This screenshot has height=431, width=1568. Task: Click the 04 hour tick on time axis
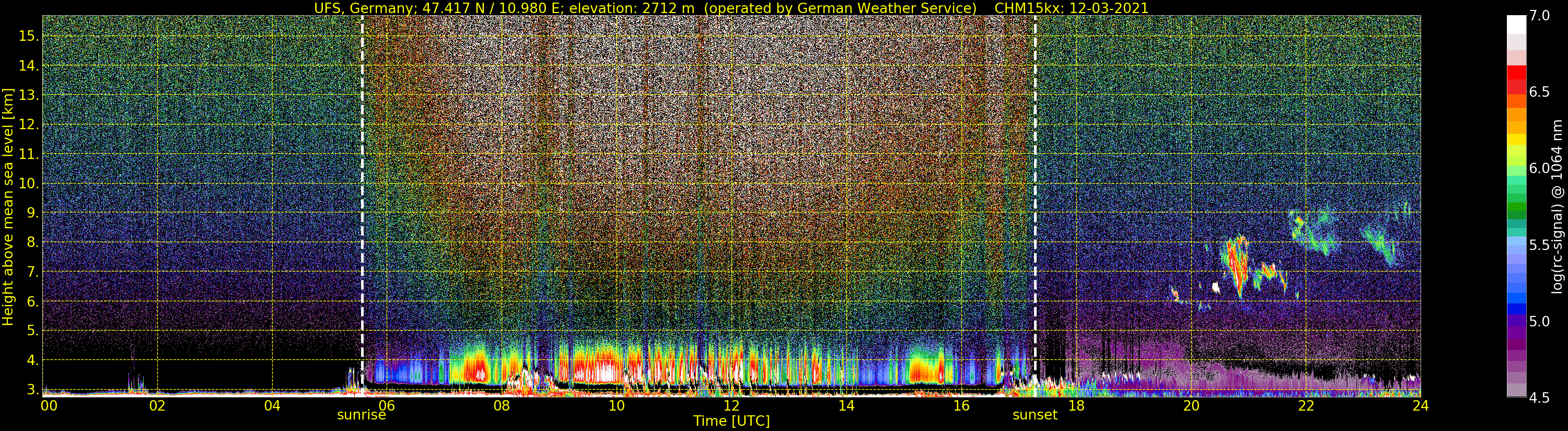(x=272, y=405)
